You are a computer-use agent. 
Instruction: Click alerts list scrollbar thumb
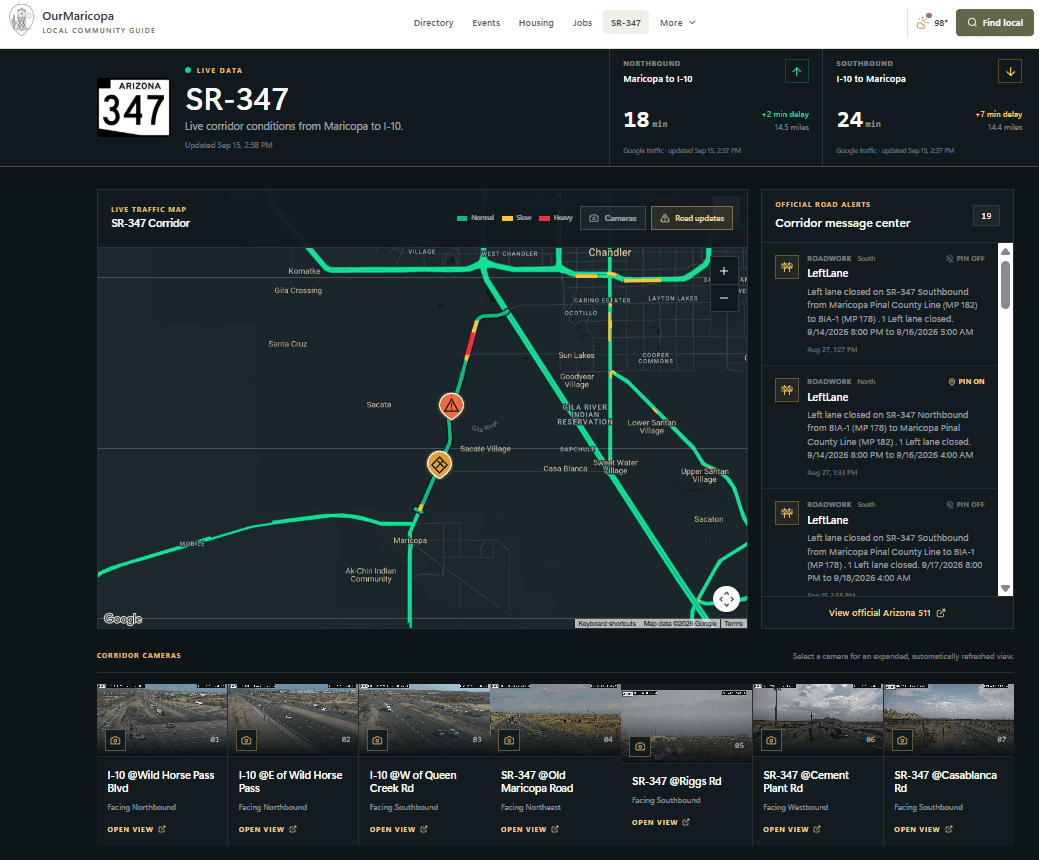[x=1005, y=285]
